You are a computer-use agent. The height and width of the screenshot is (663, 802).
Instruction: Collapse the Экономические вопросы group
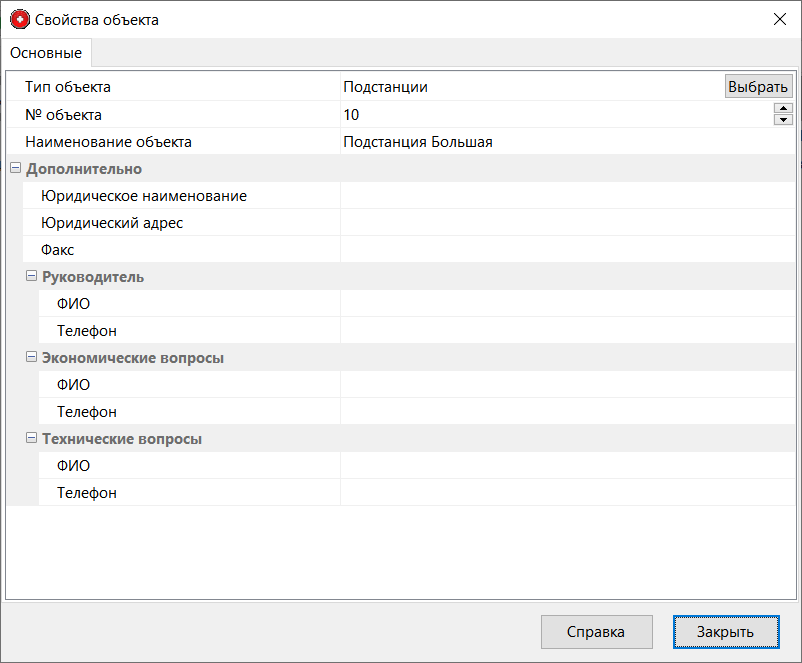click(x=31, y=358)
